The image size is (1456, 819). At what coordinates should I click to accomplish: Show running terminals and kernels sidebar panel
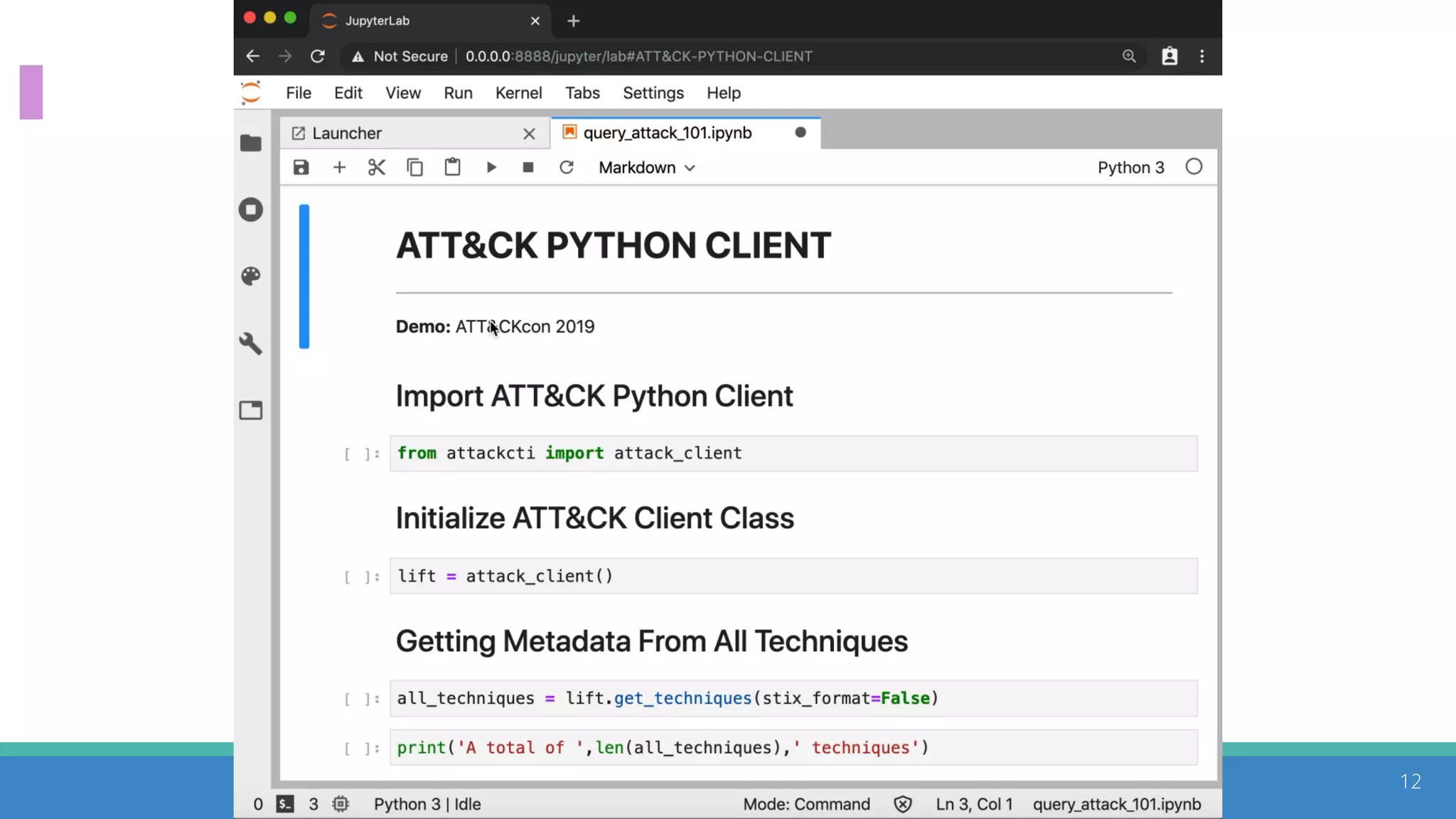click(x=250, y=210)
